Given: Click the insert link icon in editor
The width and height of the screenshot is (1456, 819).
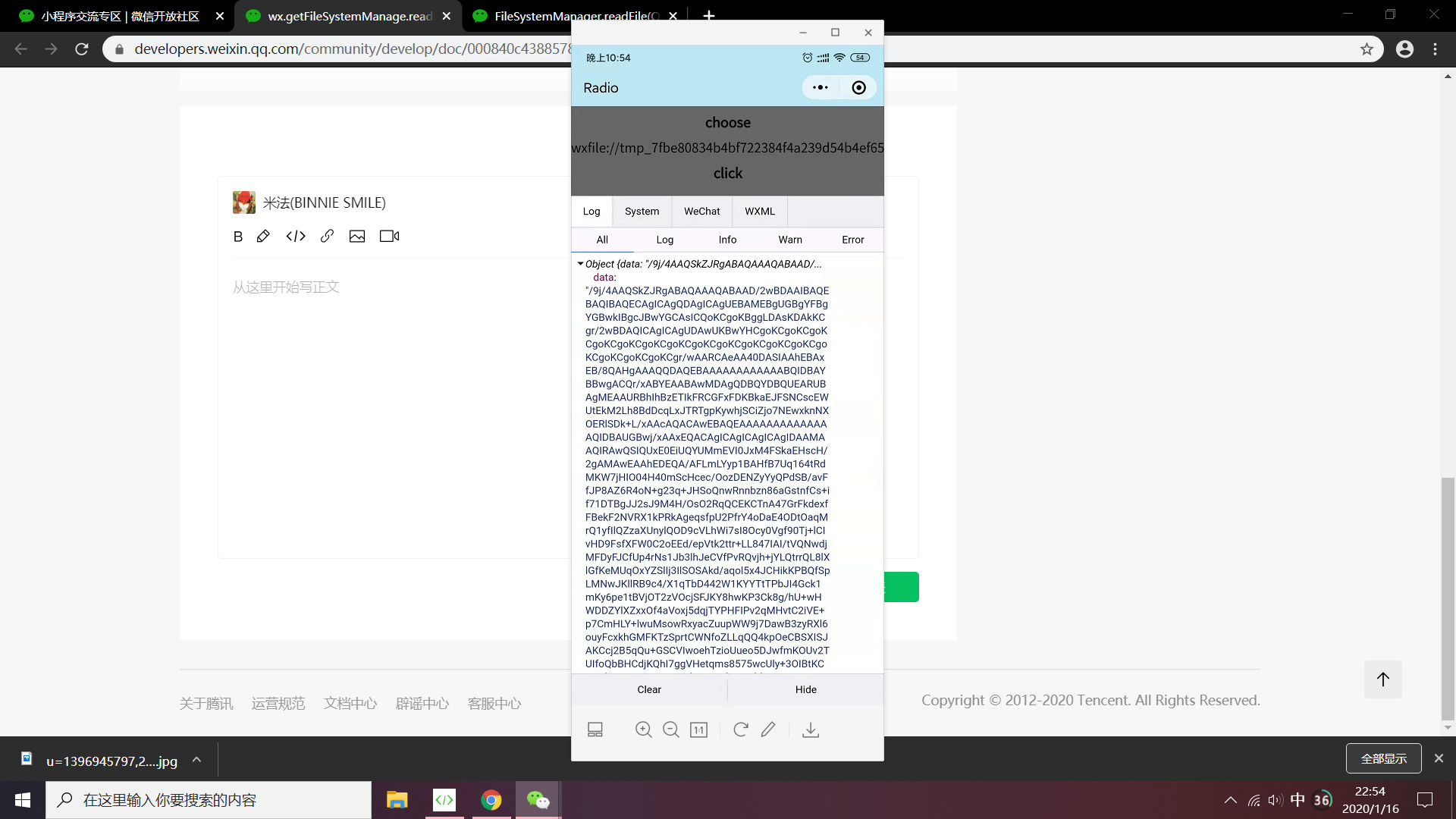Looking at the screenshot, I should click(327, 237).
